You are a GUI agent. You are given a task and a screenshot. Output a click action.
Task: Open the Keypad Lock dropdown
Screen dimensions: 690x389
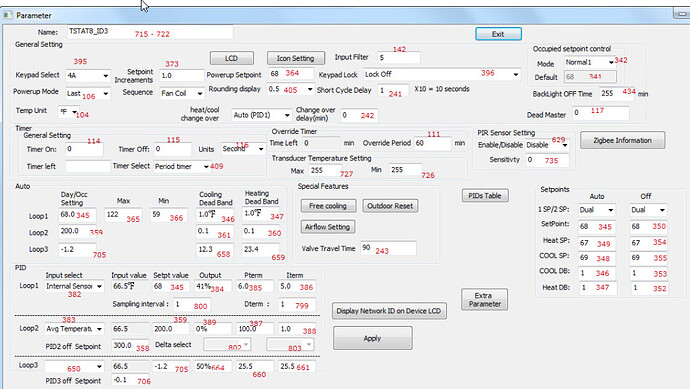[x=442, y=74]
